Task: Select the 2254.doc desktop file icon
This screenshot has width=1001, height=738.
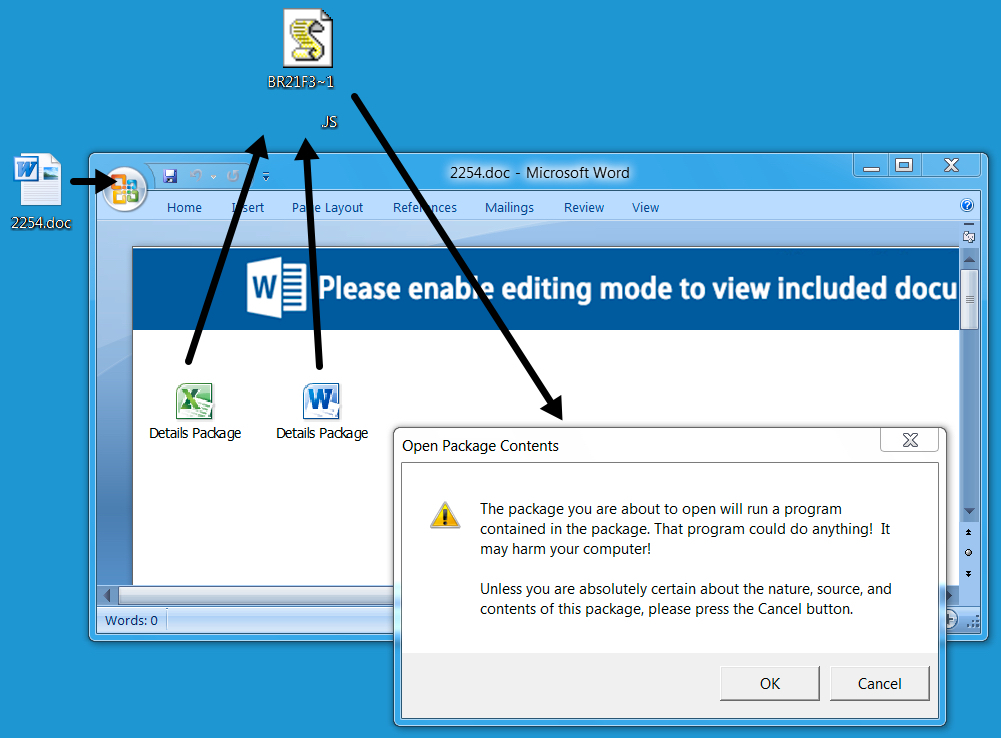Action: coord(40,182)
